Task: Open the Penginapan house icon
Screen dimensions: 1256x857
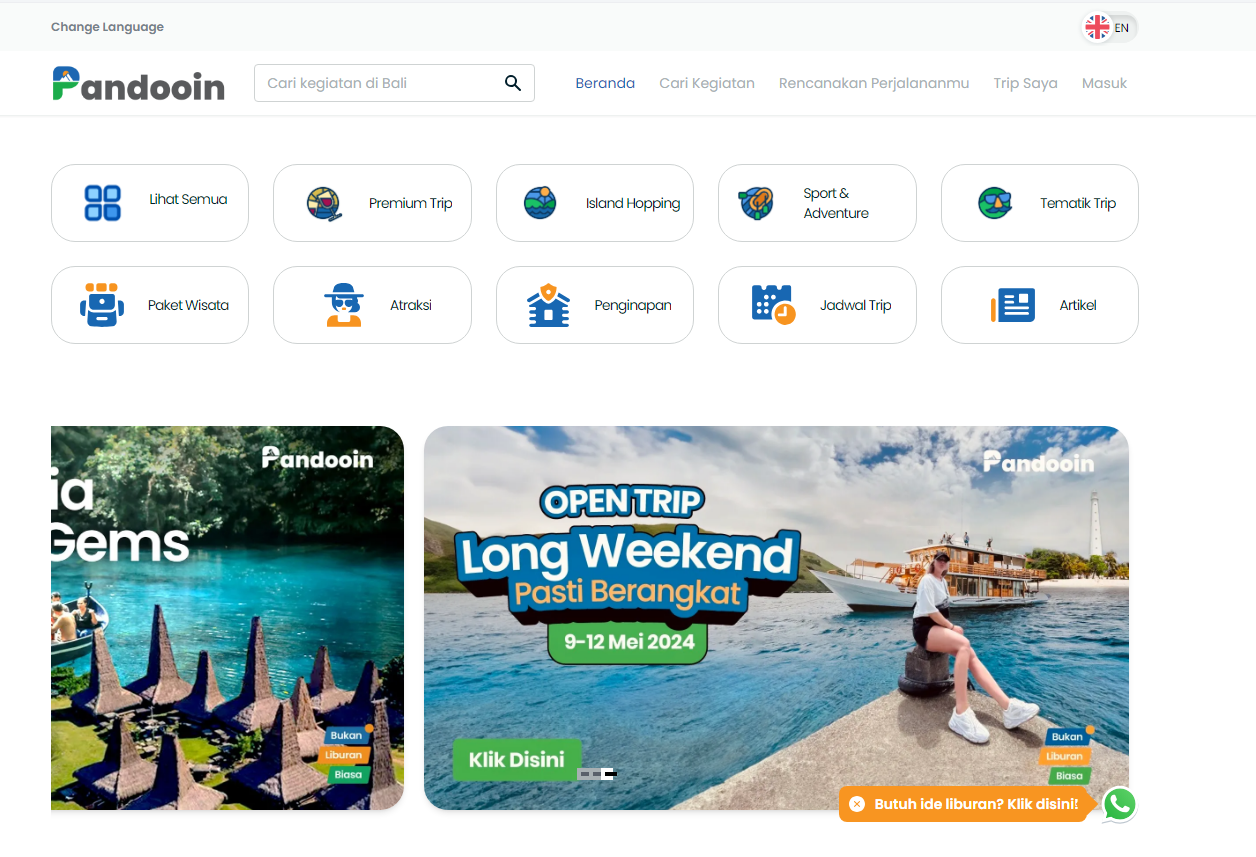Action: [548, 305]
